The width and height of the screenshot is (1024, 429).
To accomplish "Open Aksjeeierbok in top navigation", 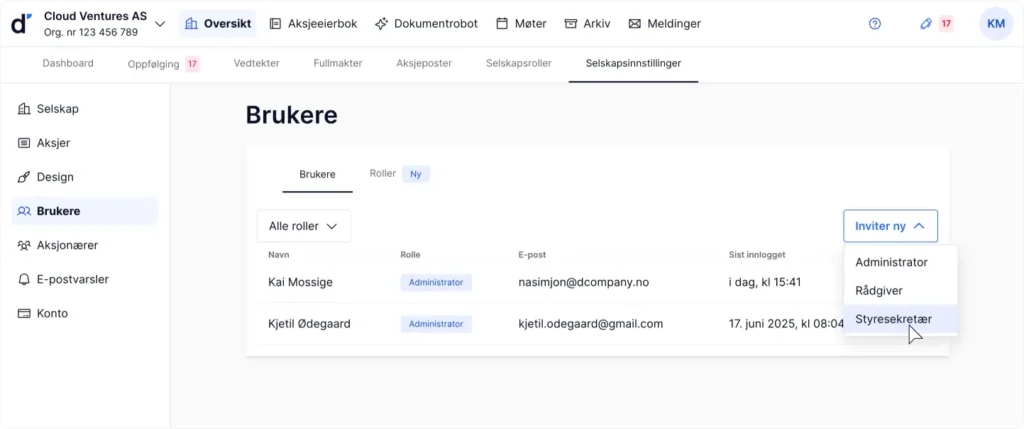I will click(313, 23).
